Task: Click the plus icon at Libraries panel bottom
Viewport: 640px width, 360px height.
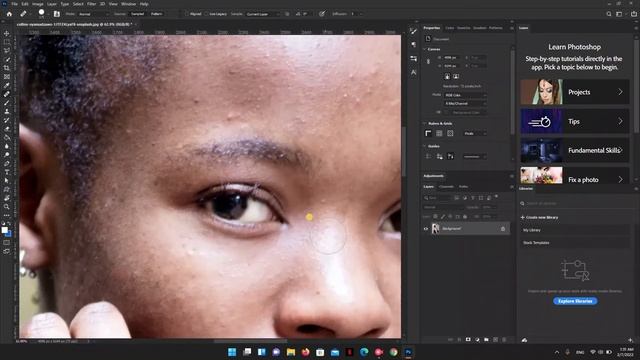Action: tap(631, 340)
